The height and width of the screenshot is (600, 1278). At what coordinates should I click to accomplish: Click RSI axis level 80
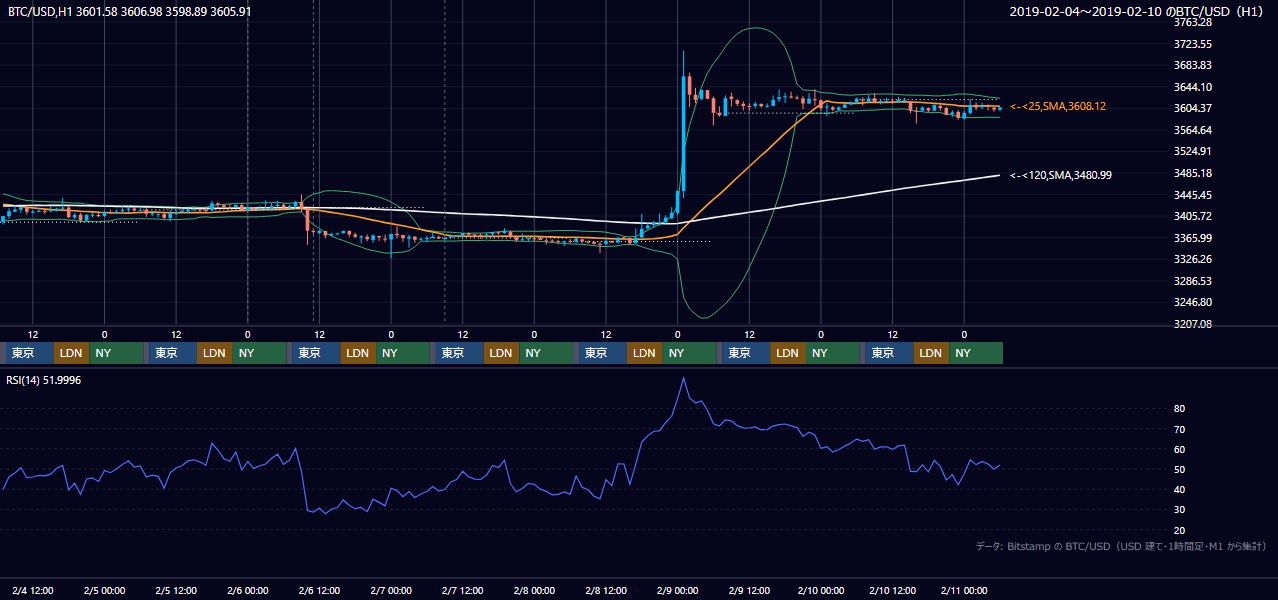(x=1180, y=409)
